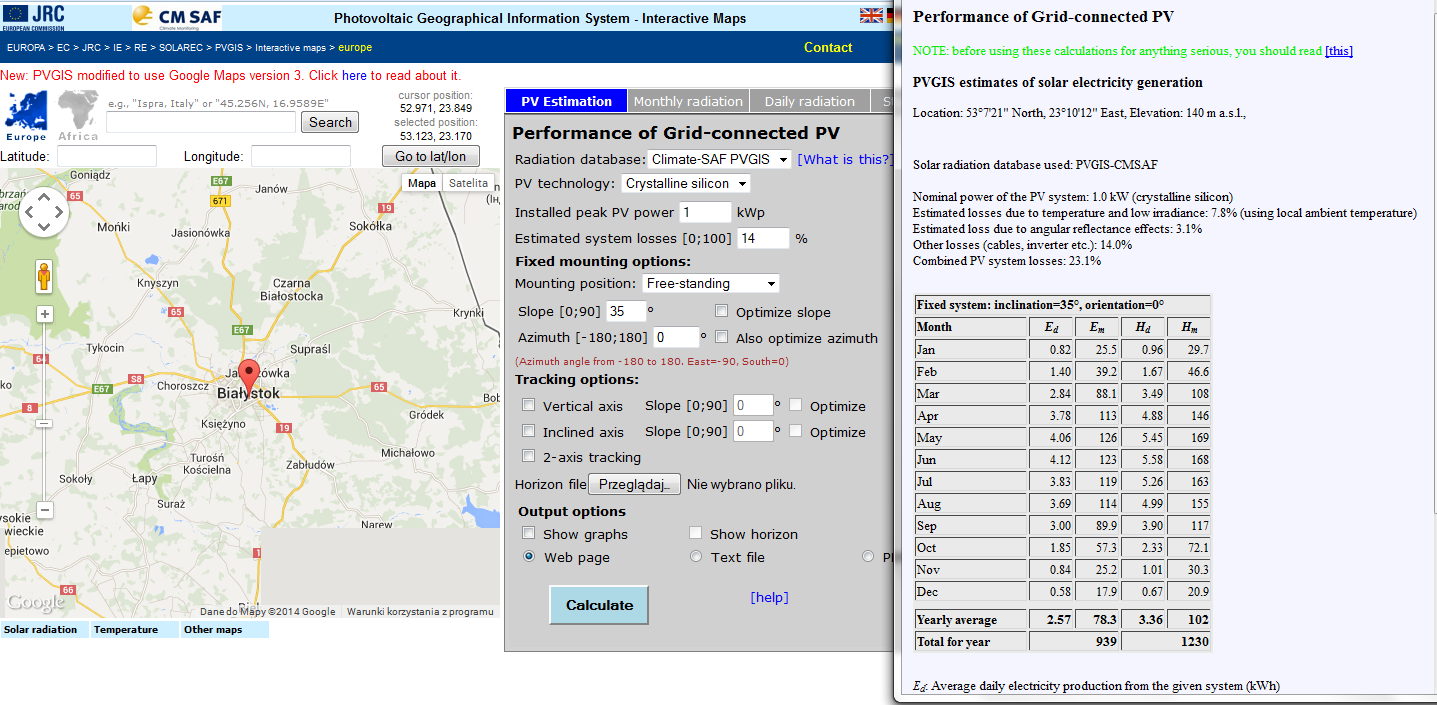Screen dimensions: 1437x705
Task: Click the CM SAF logo
Action: coord(177,17)
